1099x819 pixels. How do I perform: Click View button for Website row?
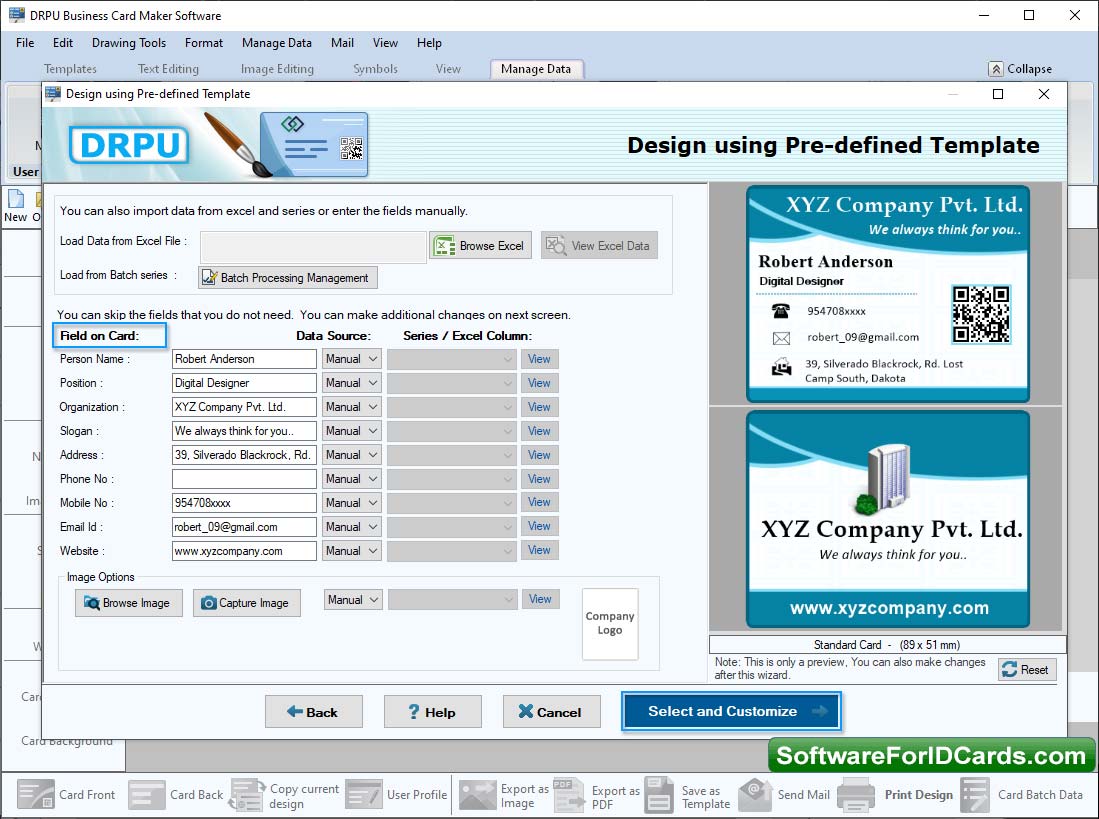point(539,551)
